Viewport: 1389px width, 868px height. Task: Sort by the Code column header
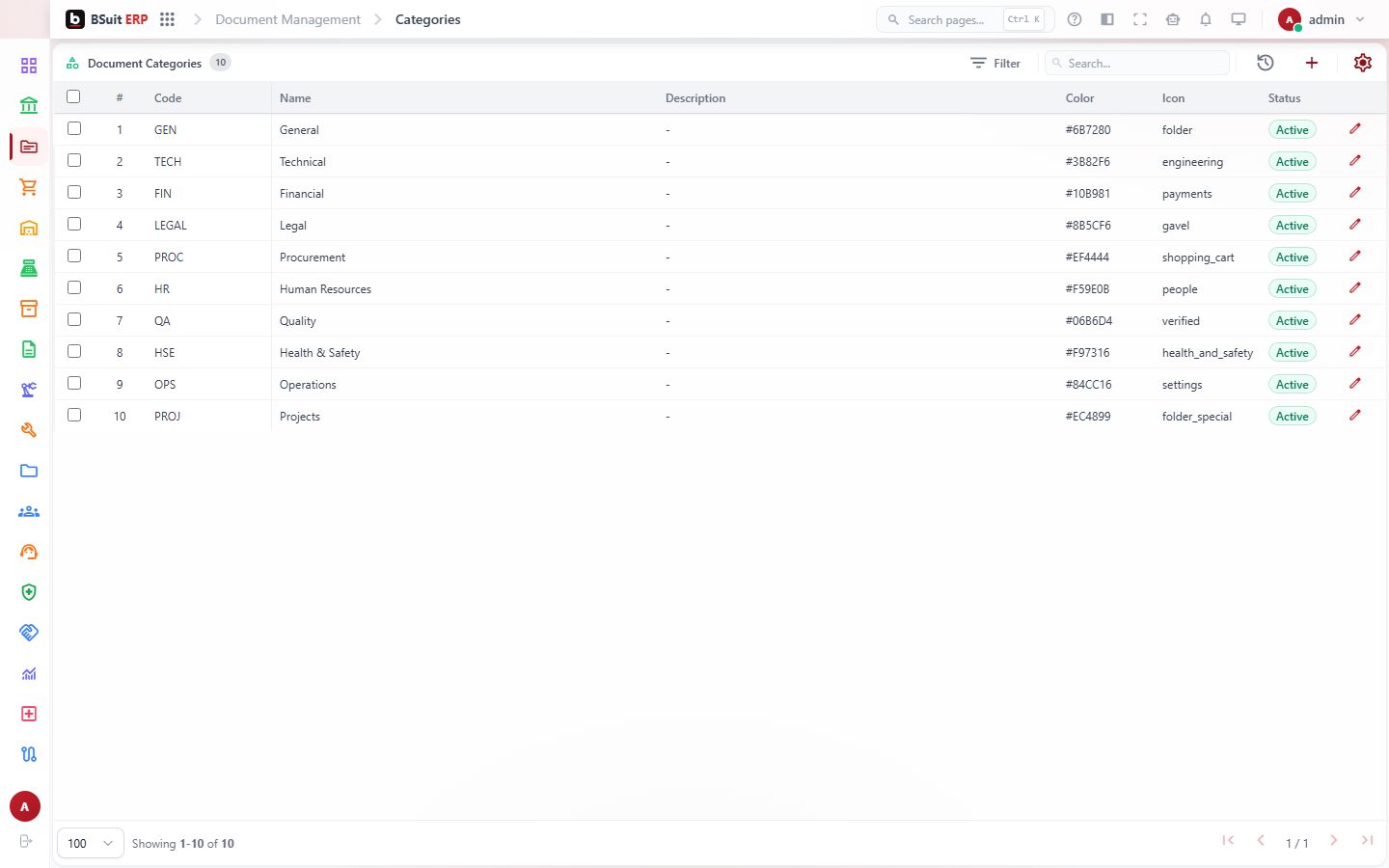[x=168, y=97]
